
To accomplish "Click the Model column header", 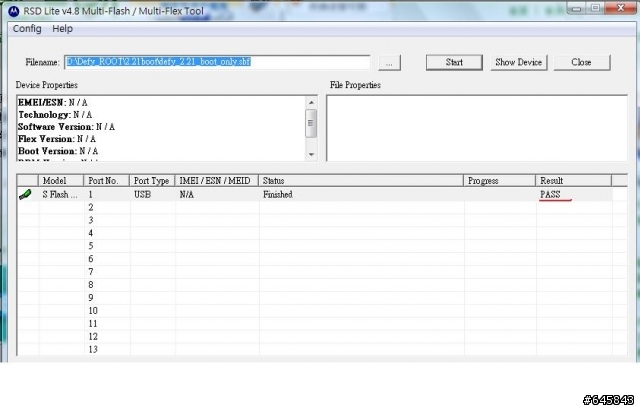I will 61,180.
